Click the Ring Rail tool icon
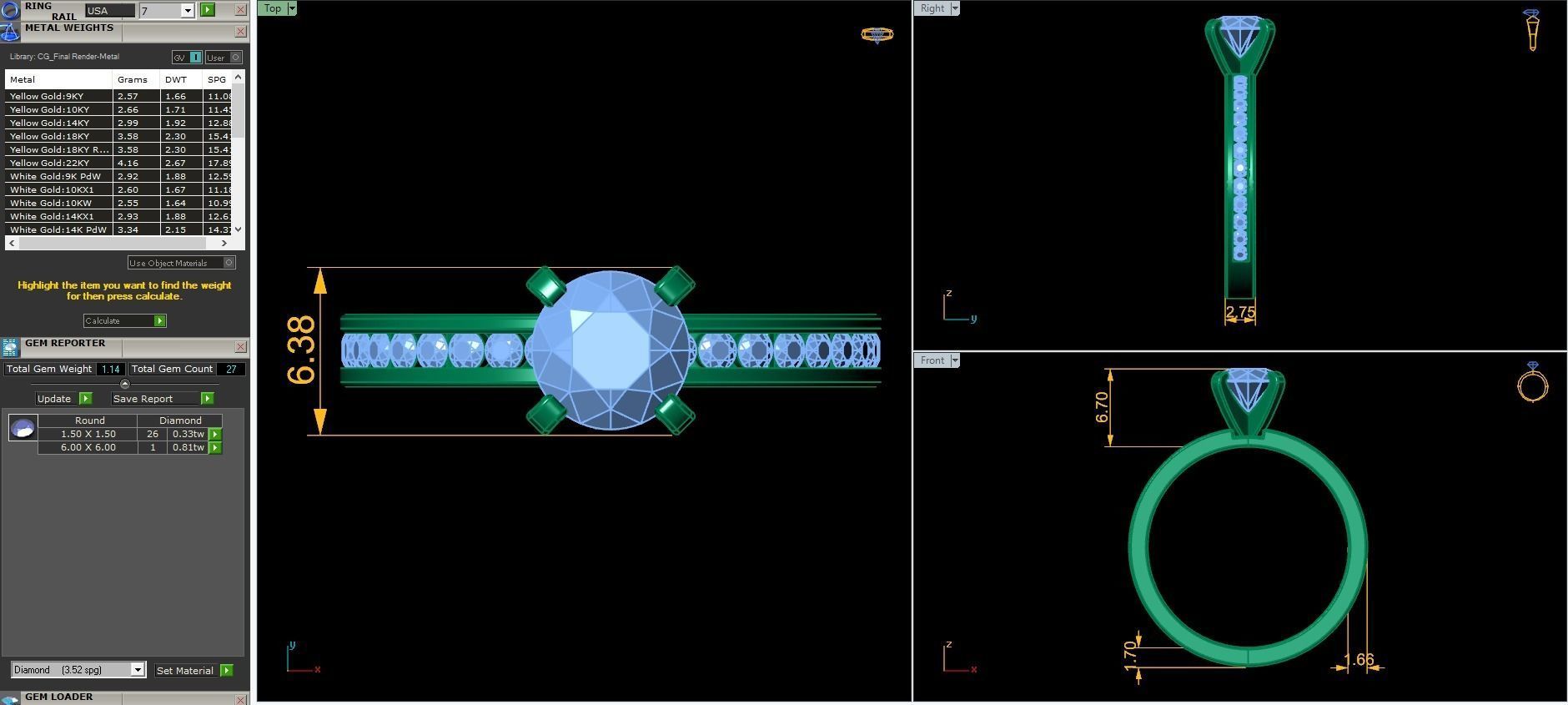The image size is (1568, 705). pos(10,10)
